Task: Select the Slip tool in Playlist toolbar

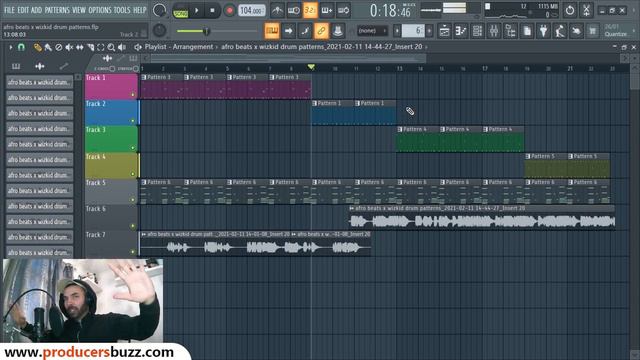Action: (x=80, y=47)
